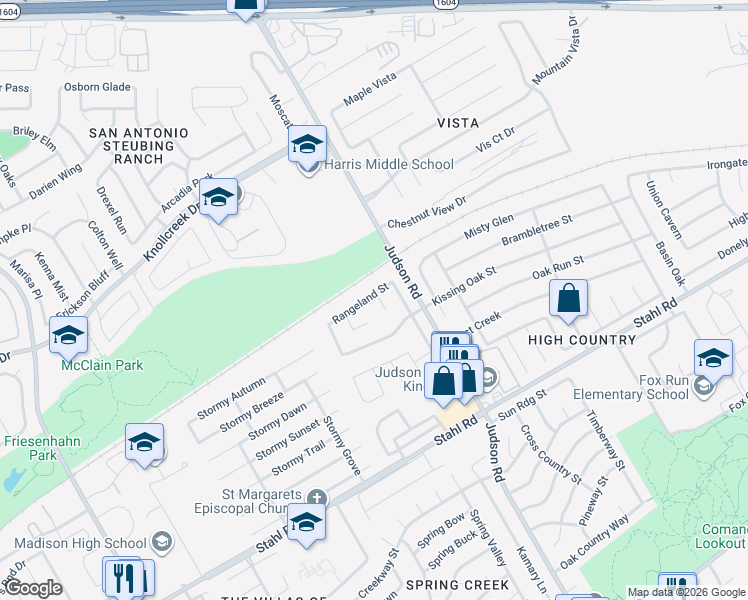Click the VISTA neighborhood label
Viewport: 748px width, 600px height.
(x=458, y=123)
